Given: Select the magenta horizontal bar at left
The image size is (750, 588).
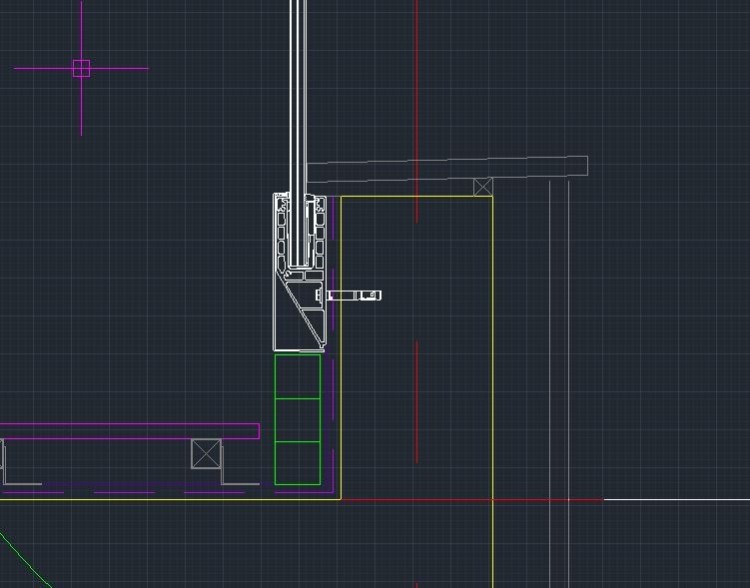Looking at the screenshot, I should pyautogui.click(x=130, y=431).
